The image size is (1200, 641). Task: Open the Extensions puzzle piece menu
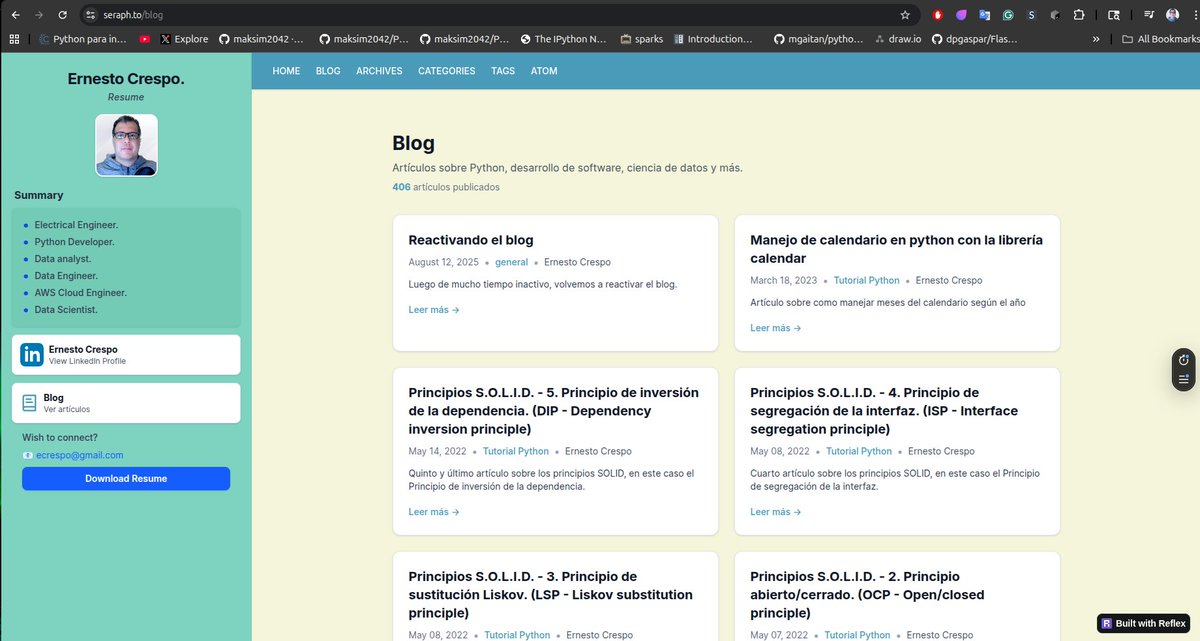click(x=1079, y=15)
